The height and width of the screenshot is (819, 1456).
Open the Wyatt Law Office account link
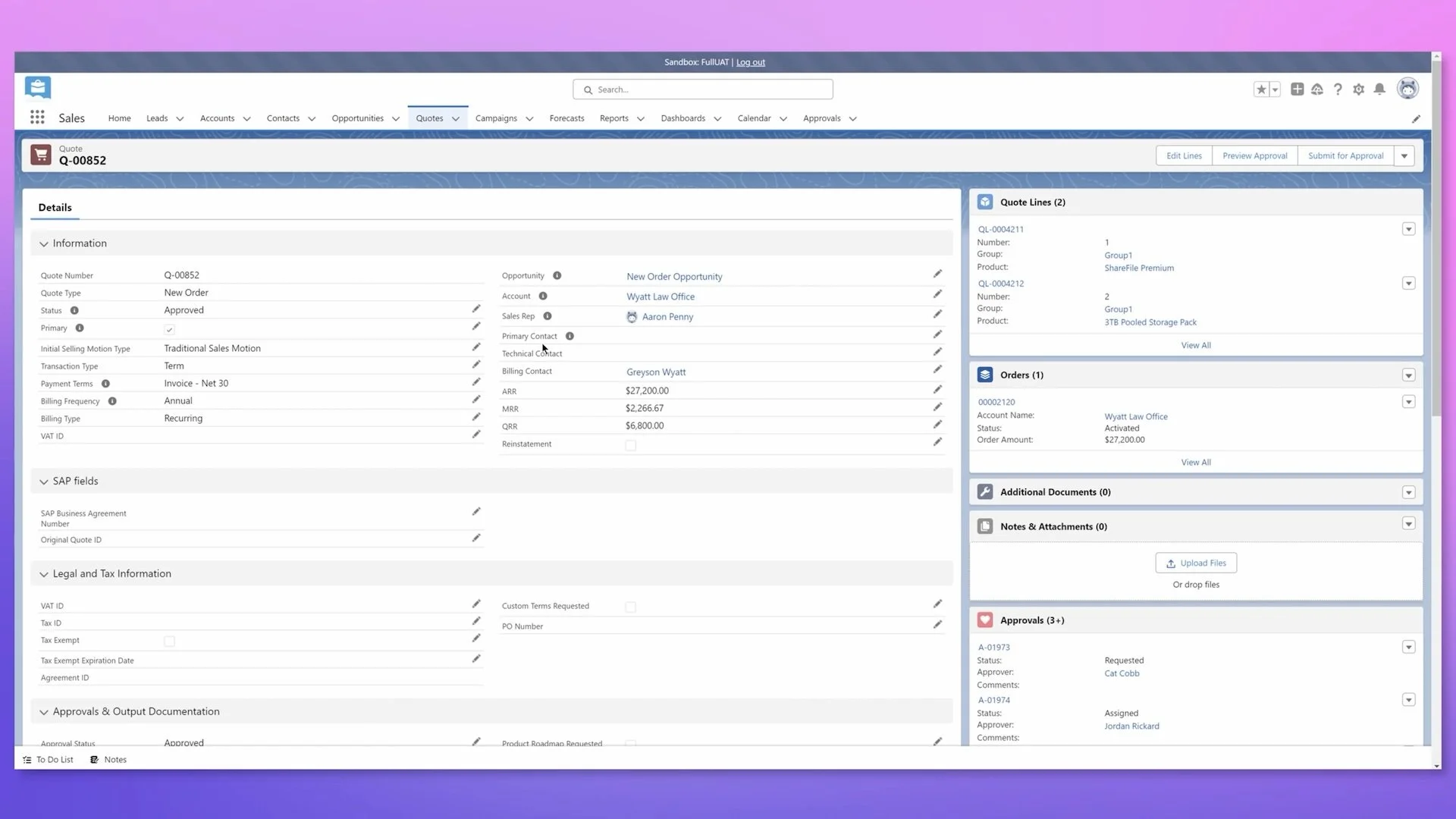point(660,297)
